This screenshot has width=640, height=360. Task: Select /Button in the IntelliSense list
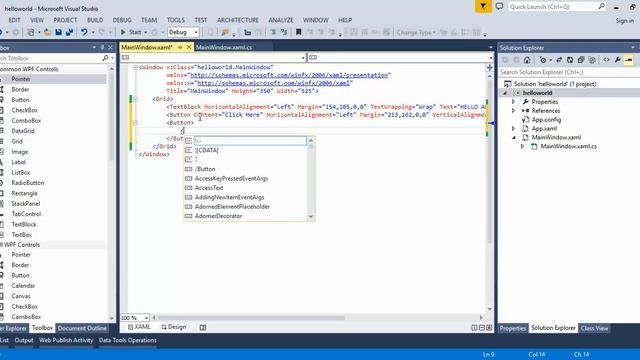(205, 169)
